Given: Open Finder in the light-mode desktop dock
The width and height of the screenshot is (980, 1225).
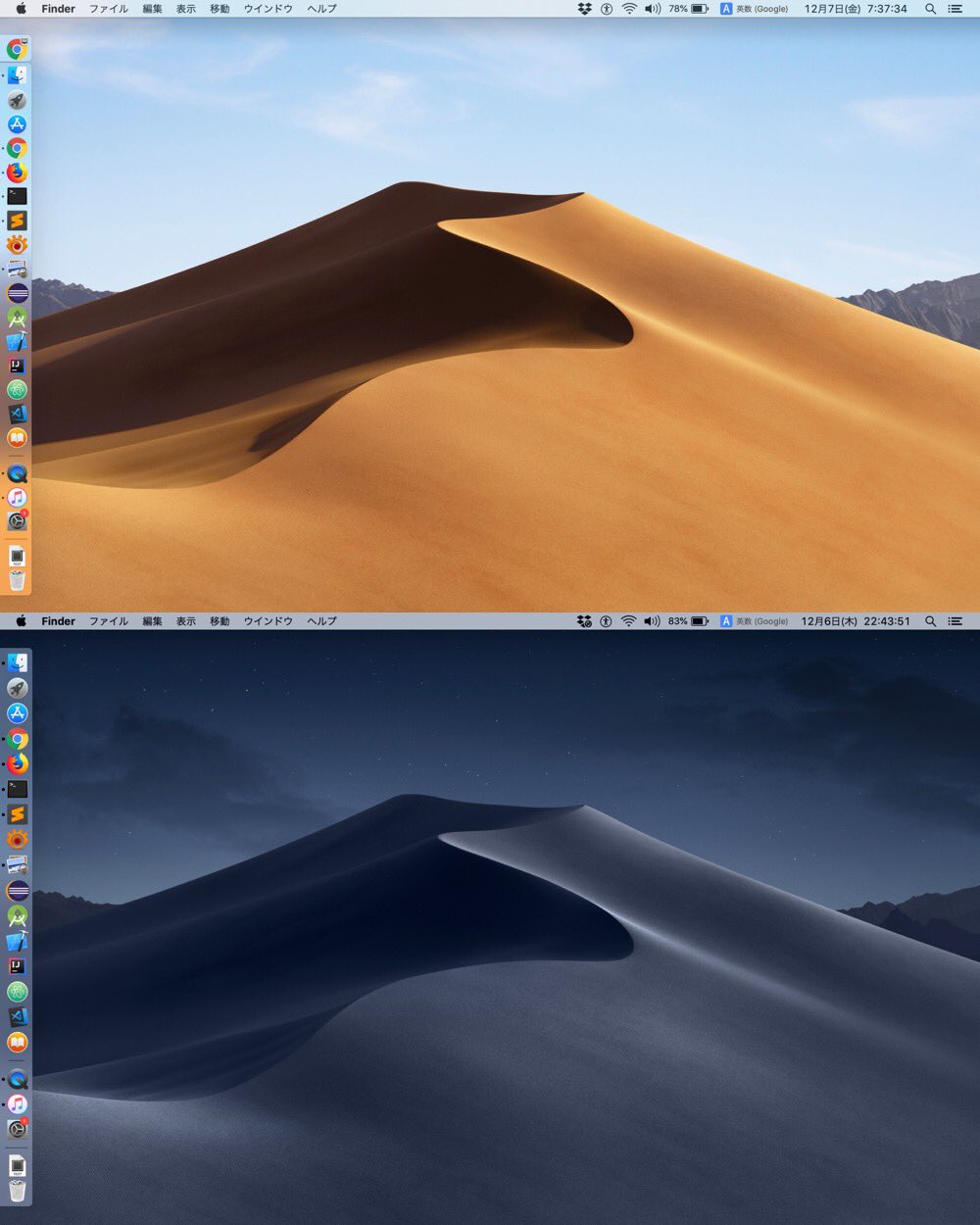Looking at the screenshot, I should [17, 75].
